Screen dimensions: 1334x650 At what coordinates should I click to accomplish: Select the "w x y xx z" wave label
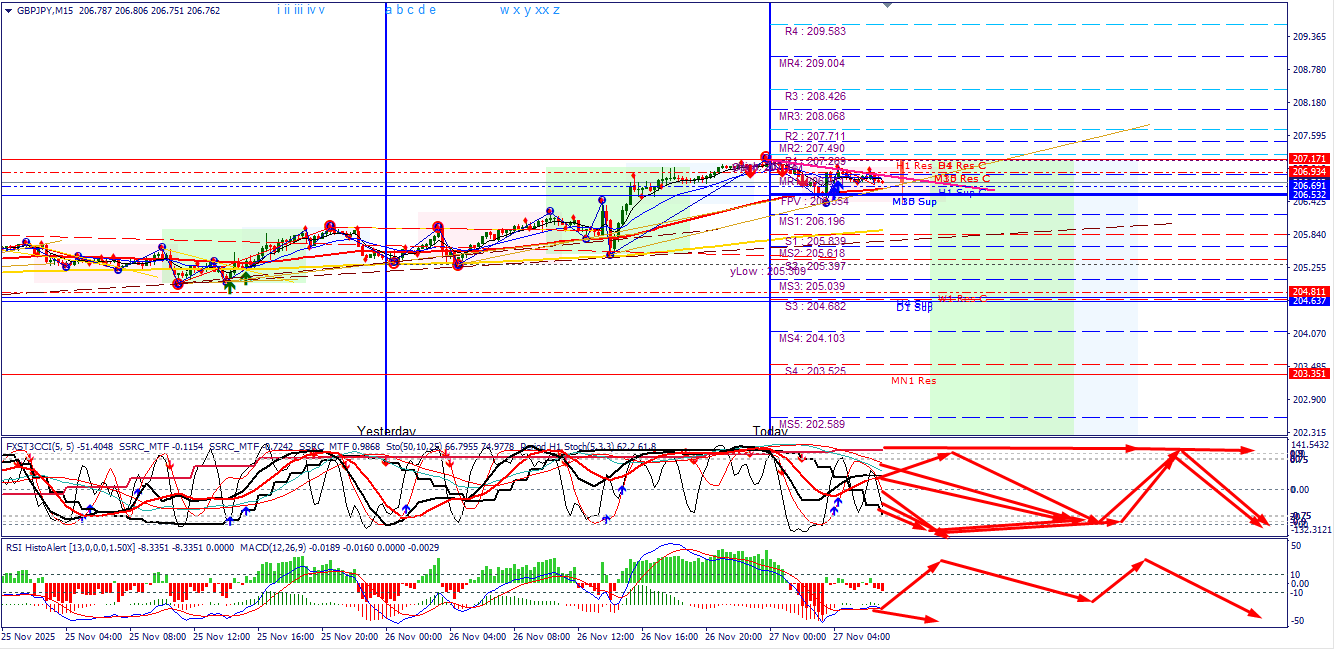pyautogui.click(x=530, y=10)
